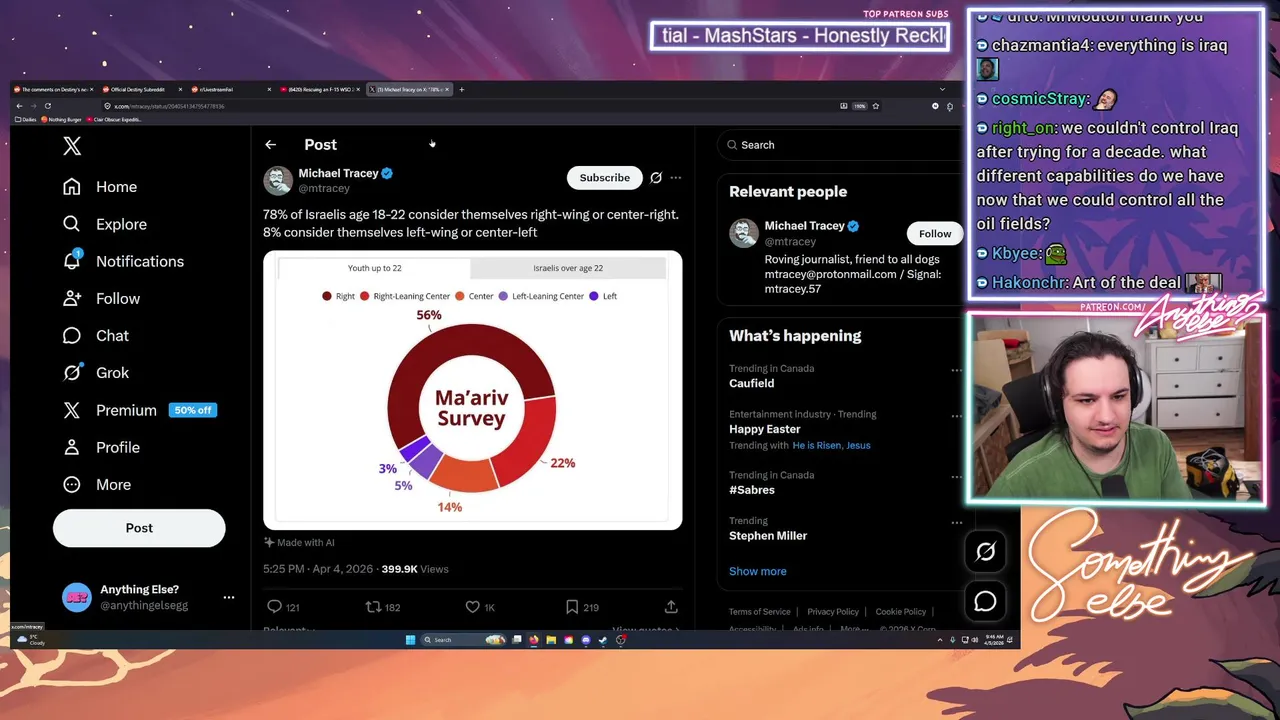Go back using the Post back arrow
The width and height of the screenshot is (1280, 720).
pos(270,145)
